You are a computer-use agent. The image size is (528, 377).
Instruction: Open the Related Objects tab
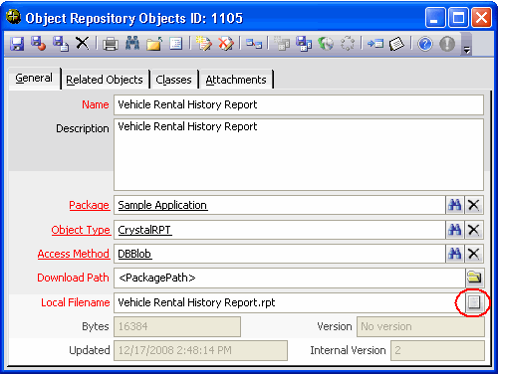pyautogui.click(x=104, y=80)
